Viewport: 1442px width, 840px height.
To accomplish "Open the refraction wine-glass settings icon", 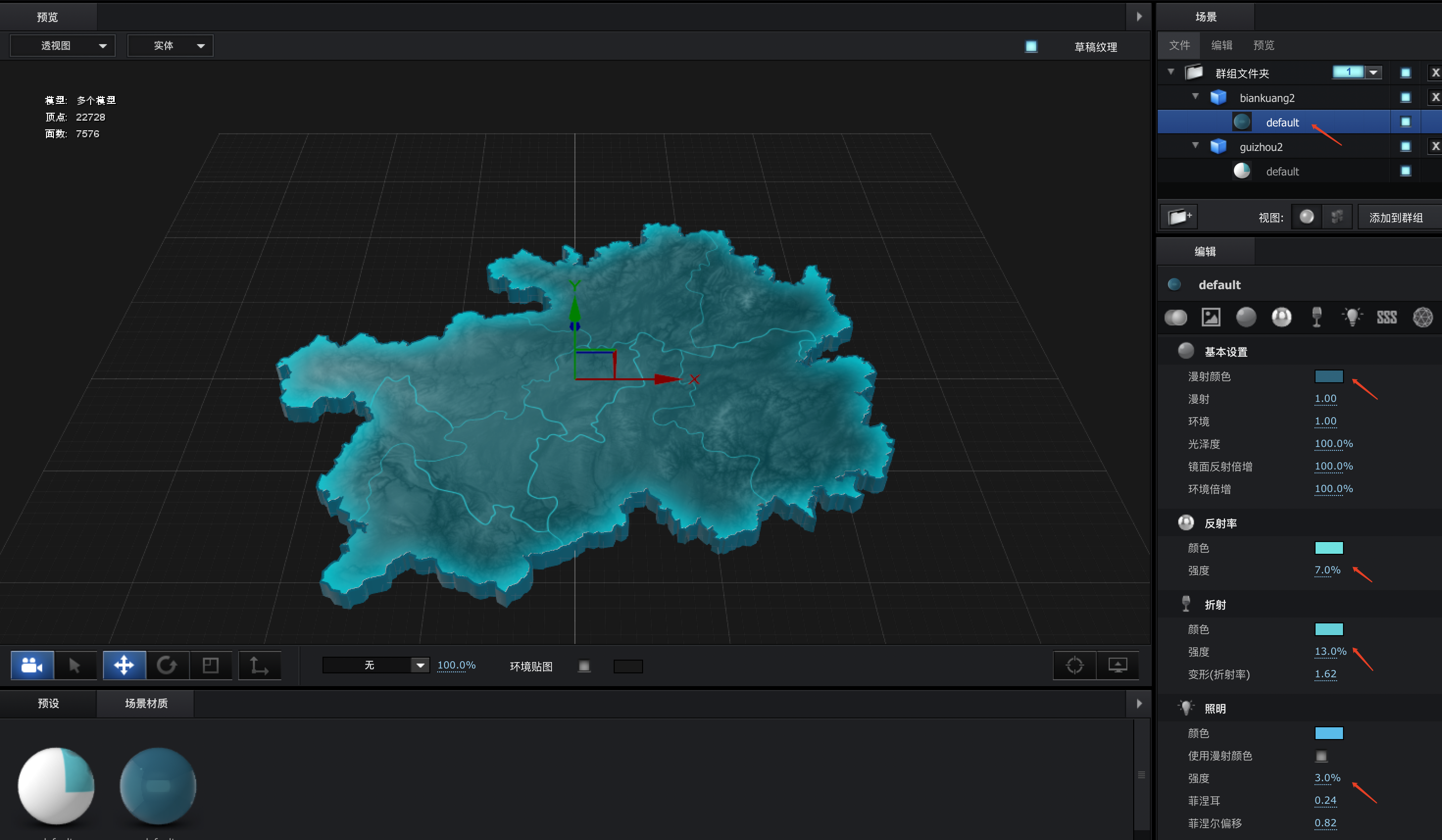I will 1317,317.
